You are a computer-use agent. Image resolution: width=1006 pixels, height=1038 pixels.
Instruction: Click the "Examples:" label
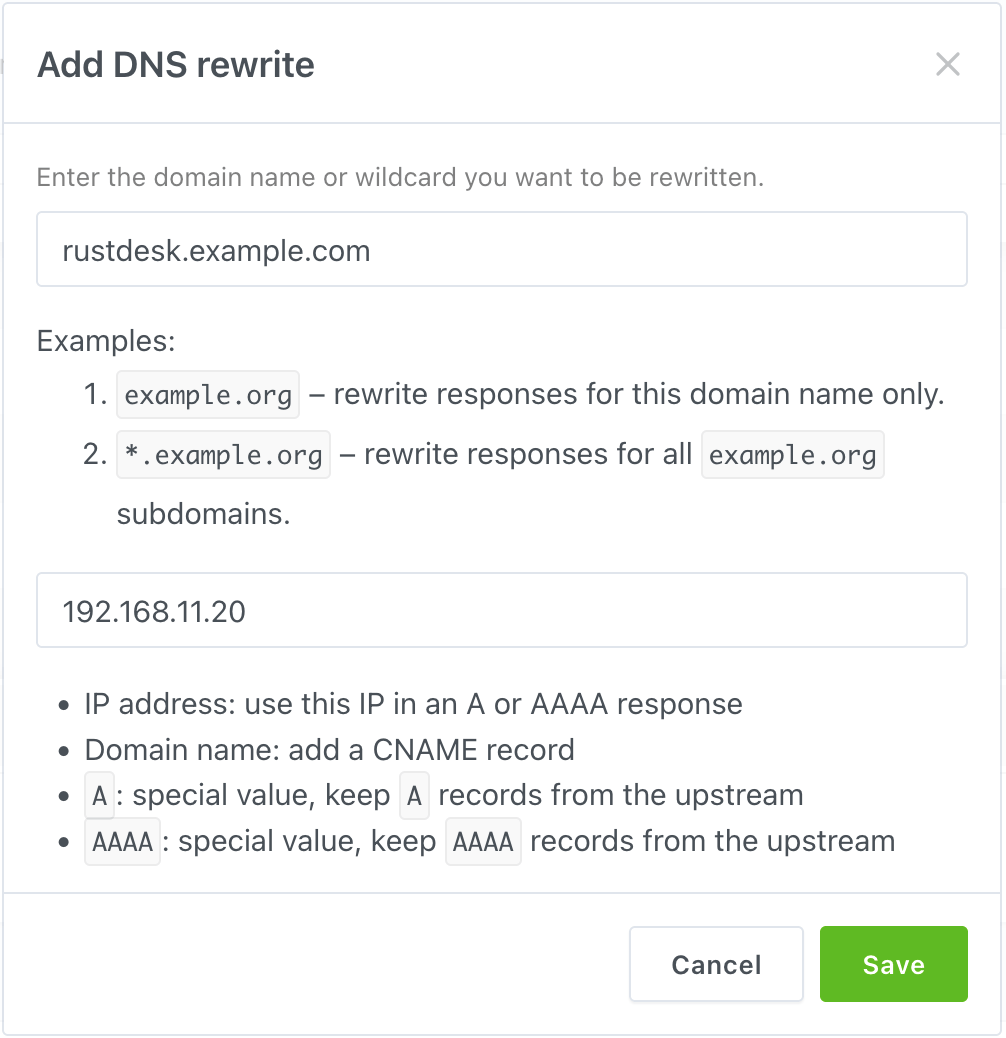pos(106,341)
